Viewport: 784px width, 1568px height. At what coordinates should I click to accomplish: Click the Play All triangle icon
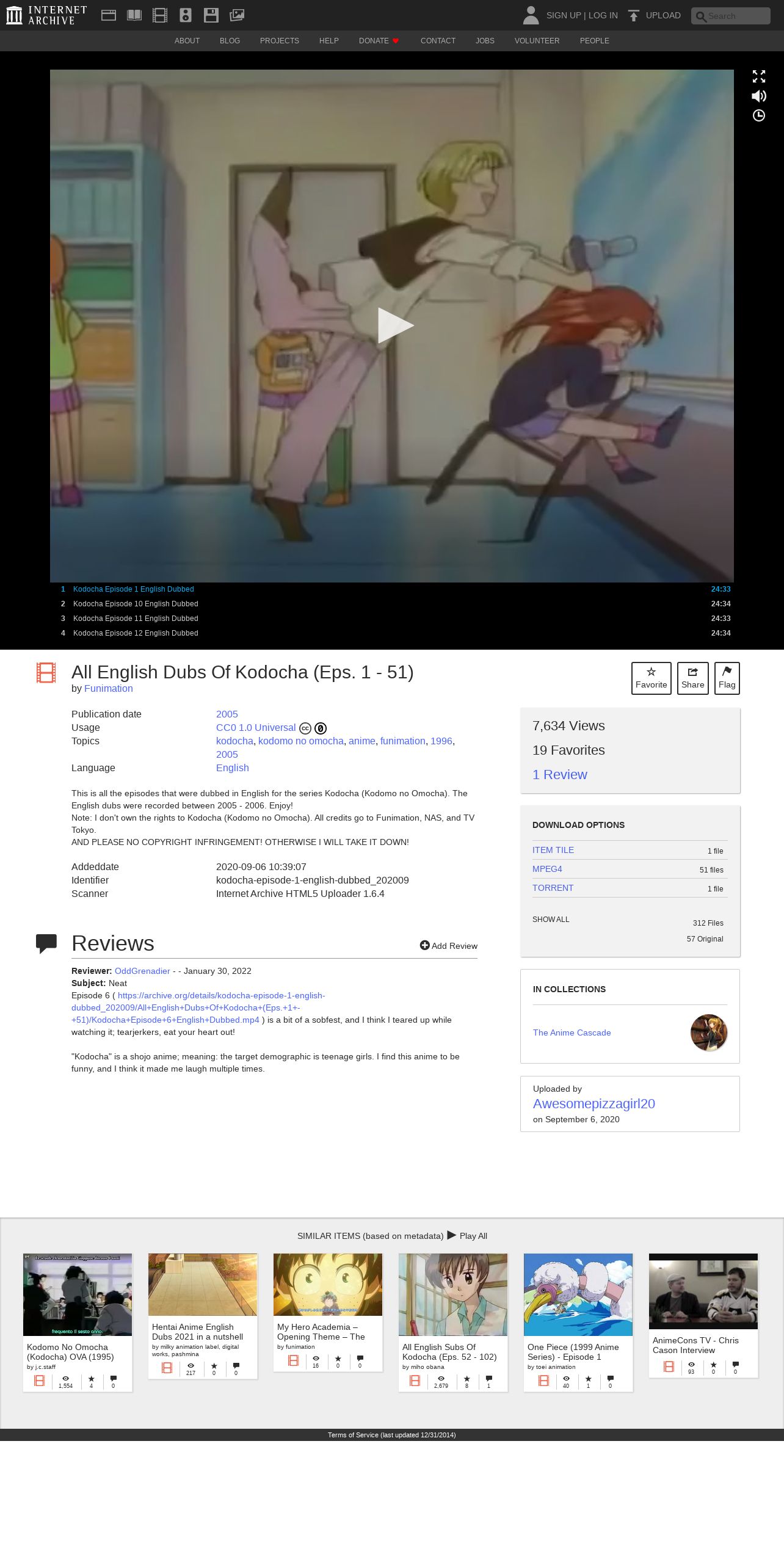point(452,1235)
